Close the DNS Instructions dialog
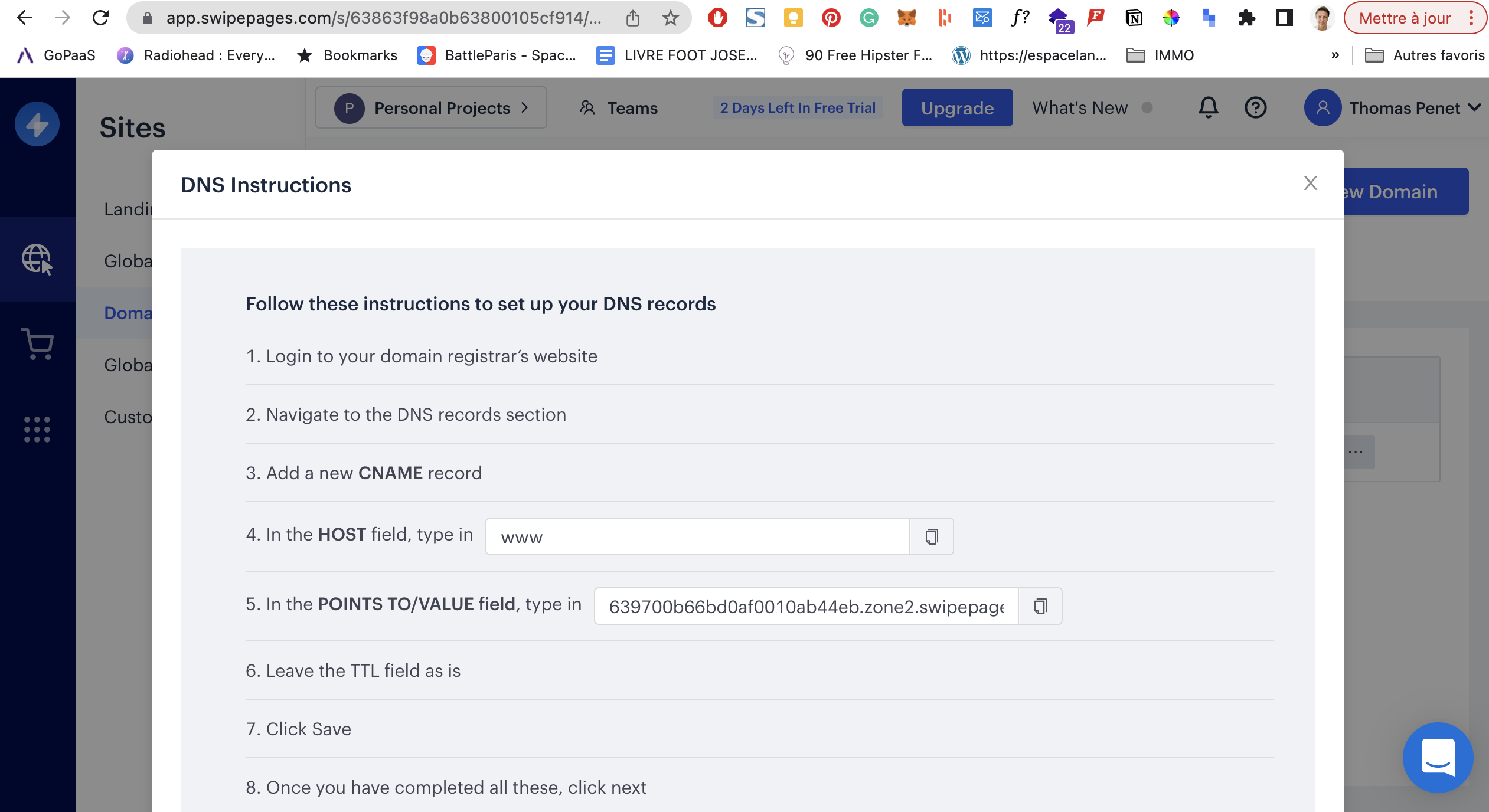Screen dimensions: 1489x812 coord(1310,184)
